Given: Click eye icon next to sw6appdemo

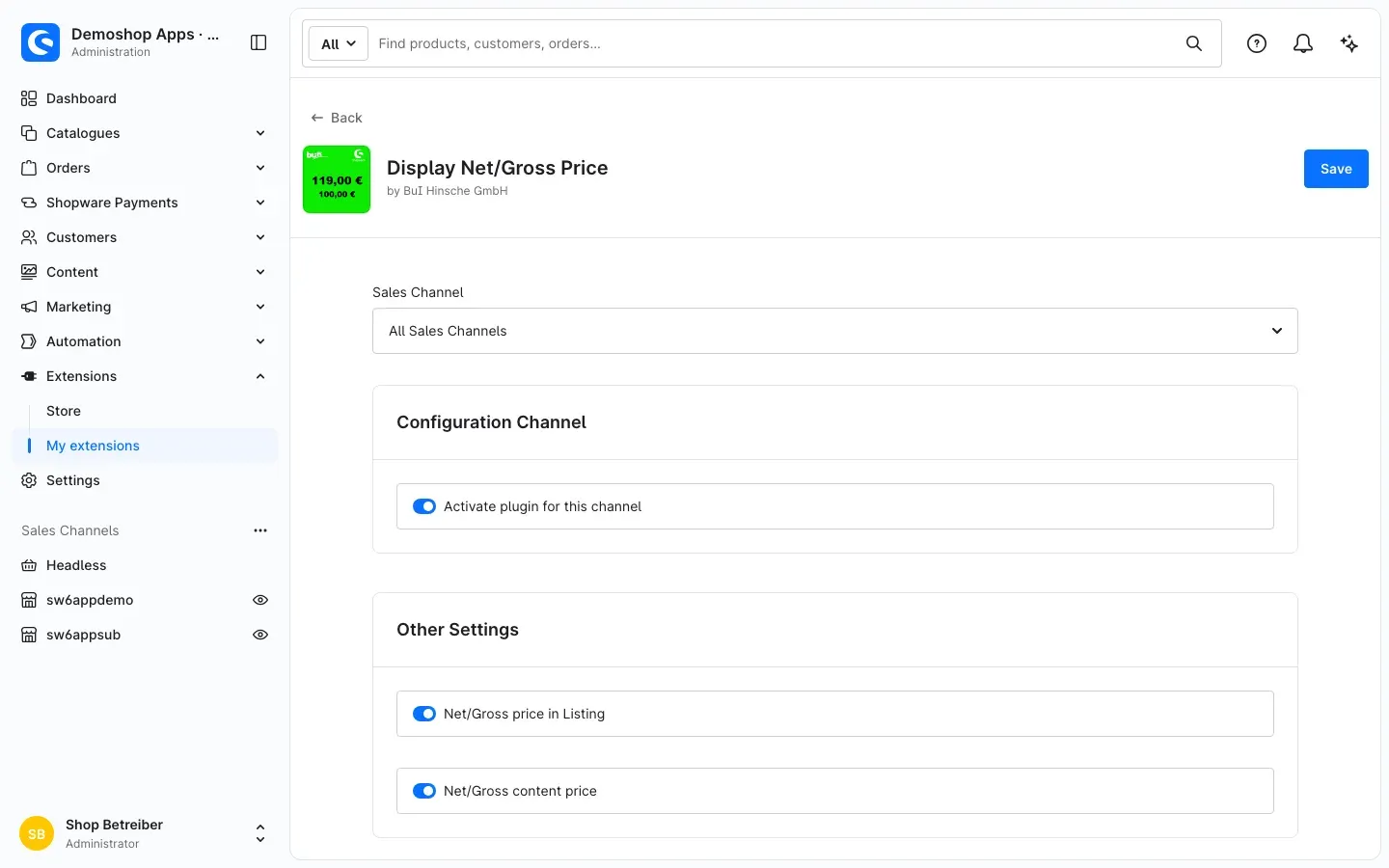Looking at the screenshot, I should (260, 600).
